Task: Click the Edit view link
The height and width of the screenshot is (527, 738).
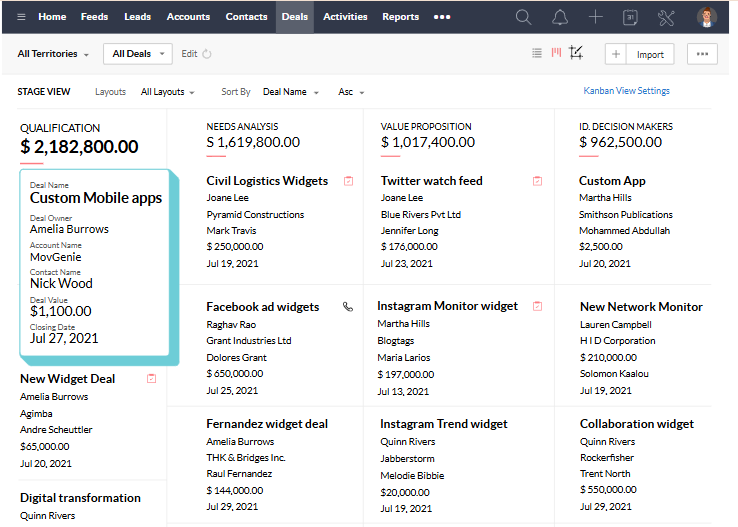Action: [189, 54]
